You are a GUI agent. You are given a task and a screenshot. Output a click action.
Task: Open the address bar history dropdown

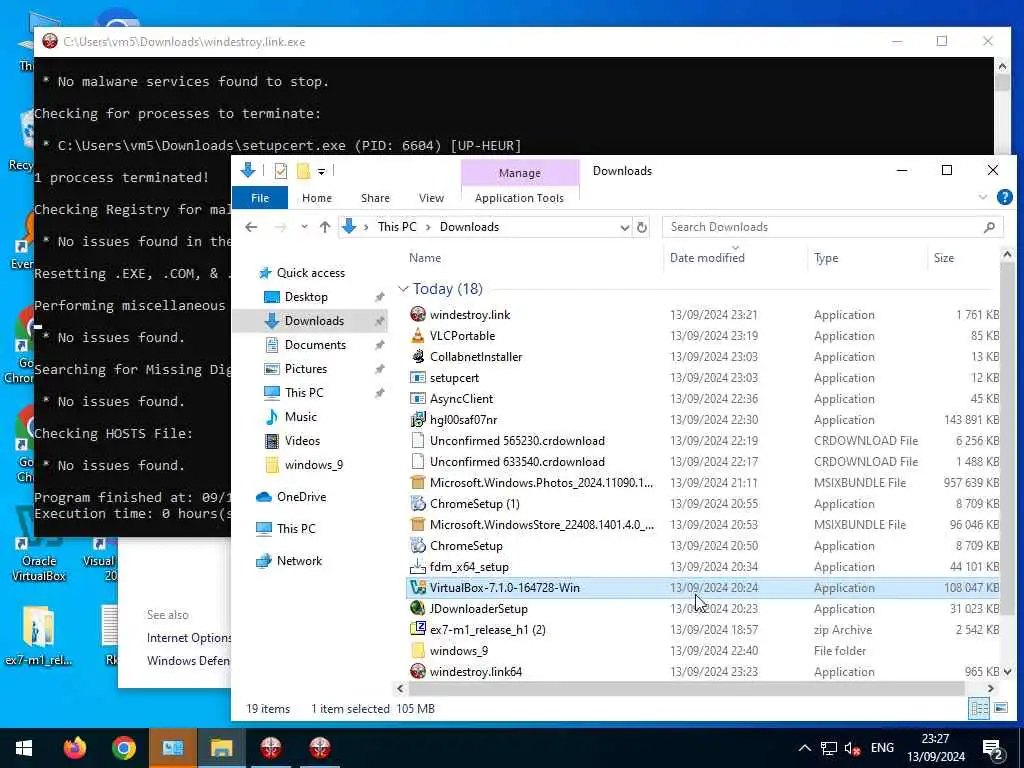click(624, 227)
